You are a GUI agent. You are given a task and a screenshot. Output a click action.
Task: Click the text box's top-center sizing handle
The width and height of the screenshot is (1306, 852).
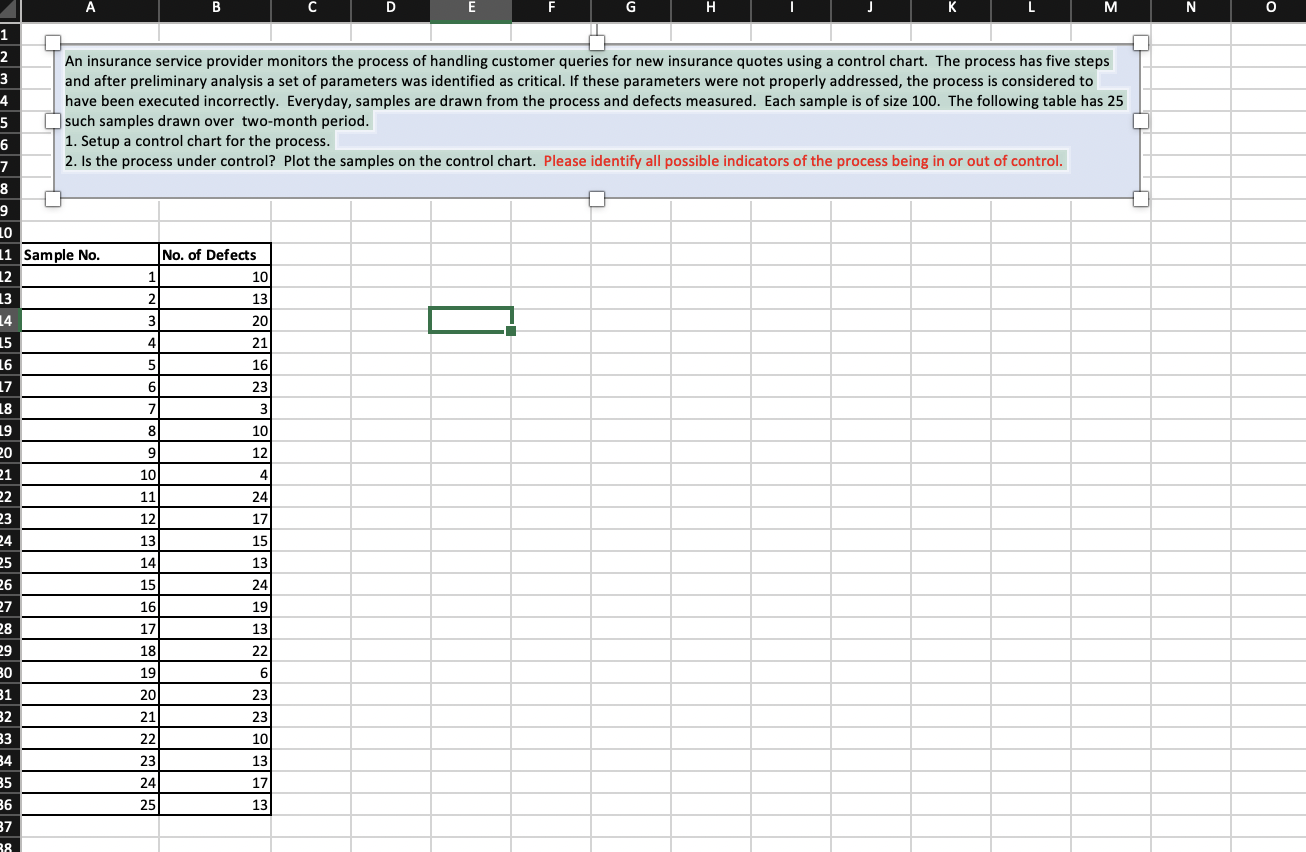pos(598,44)
